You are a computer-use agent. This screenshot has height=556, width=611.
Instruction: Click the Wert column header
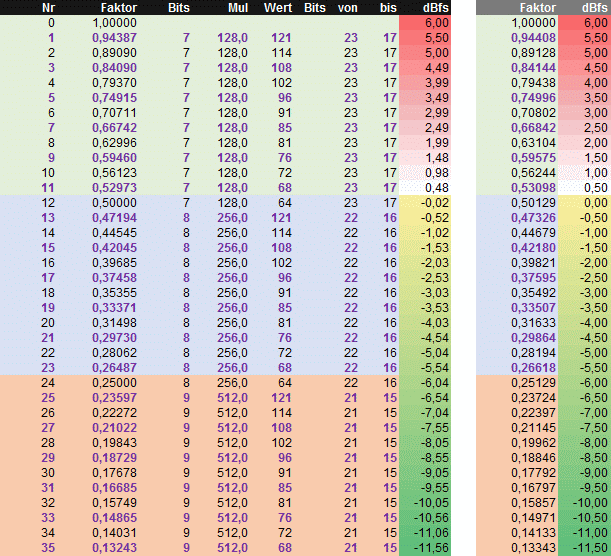[x=278, y=8]
